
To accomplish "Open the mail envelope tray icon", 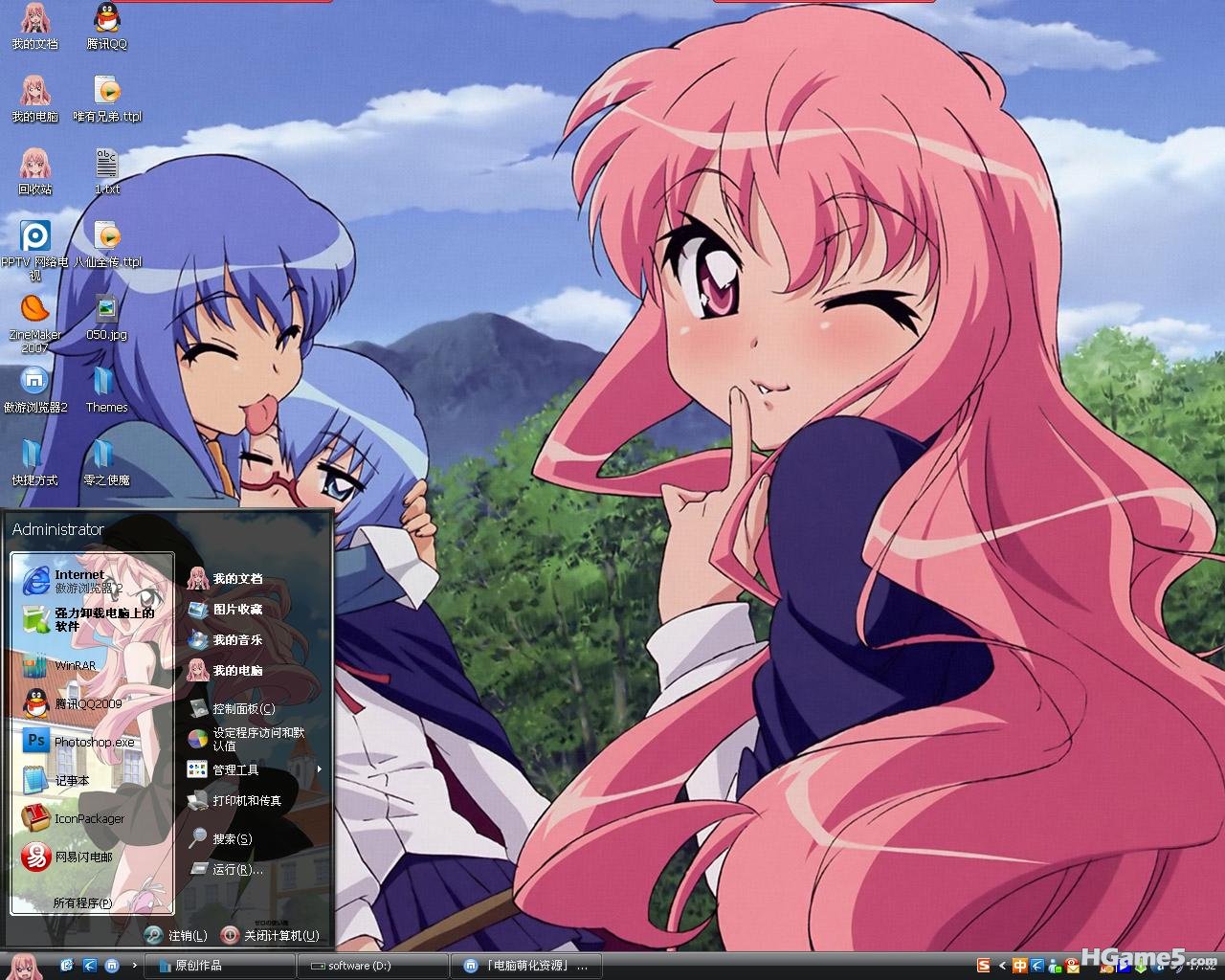I will point(1073,966).
